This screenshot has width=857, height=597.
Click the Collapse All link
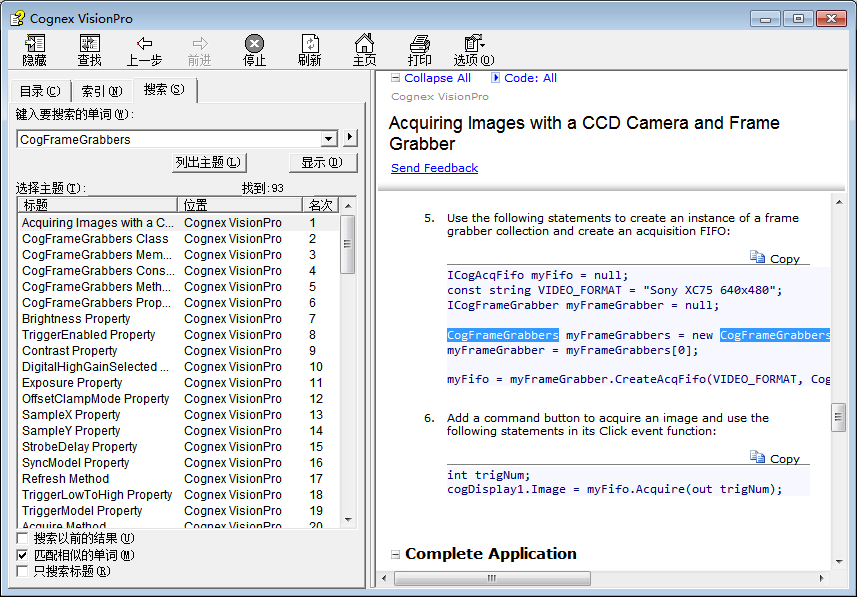[437, 78]
